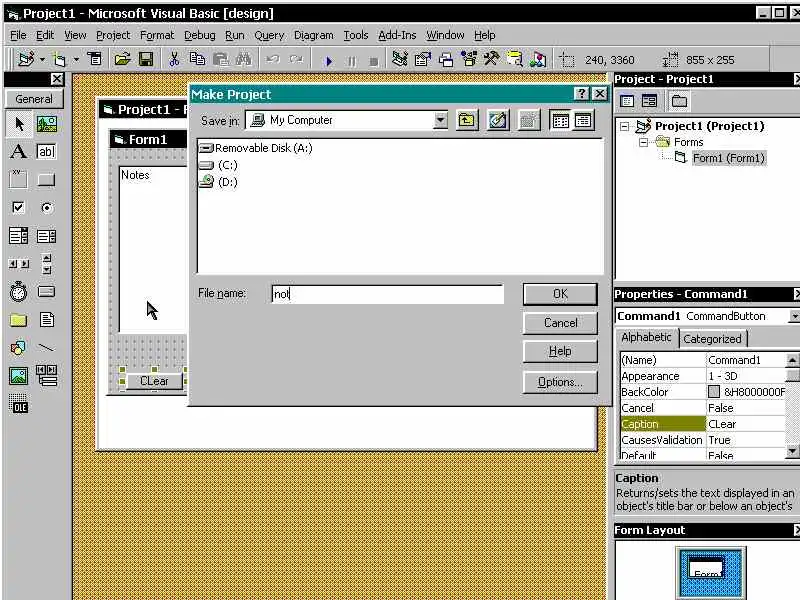
Task: Select the Timer control tool
Action: coord(19,292)
